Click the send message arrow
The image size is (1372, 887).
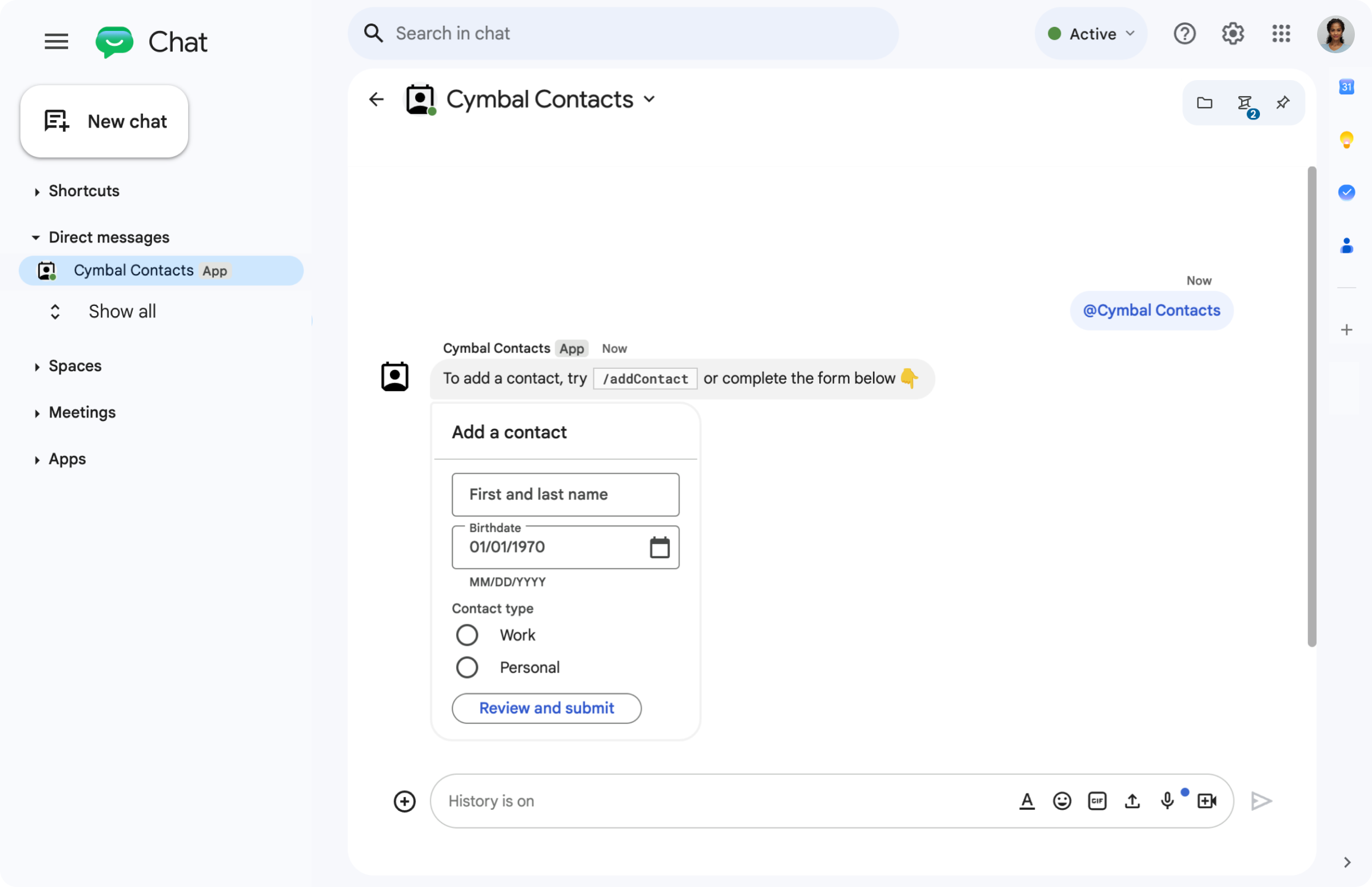(1261, 801)
